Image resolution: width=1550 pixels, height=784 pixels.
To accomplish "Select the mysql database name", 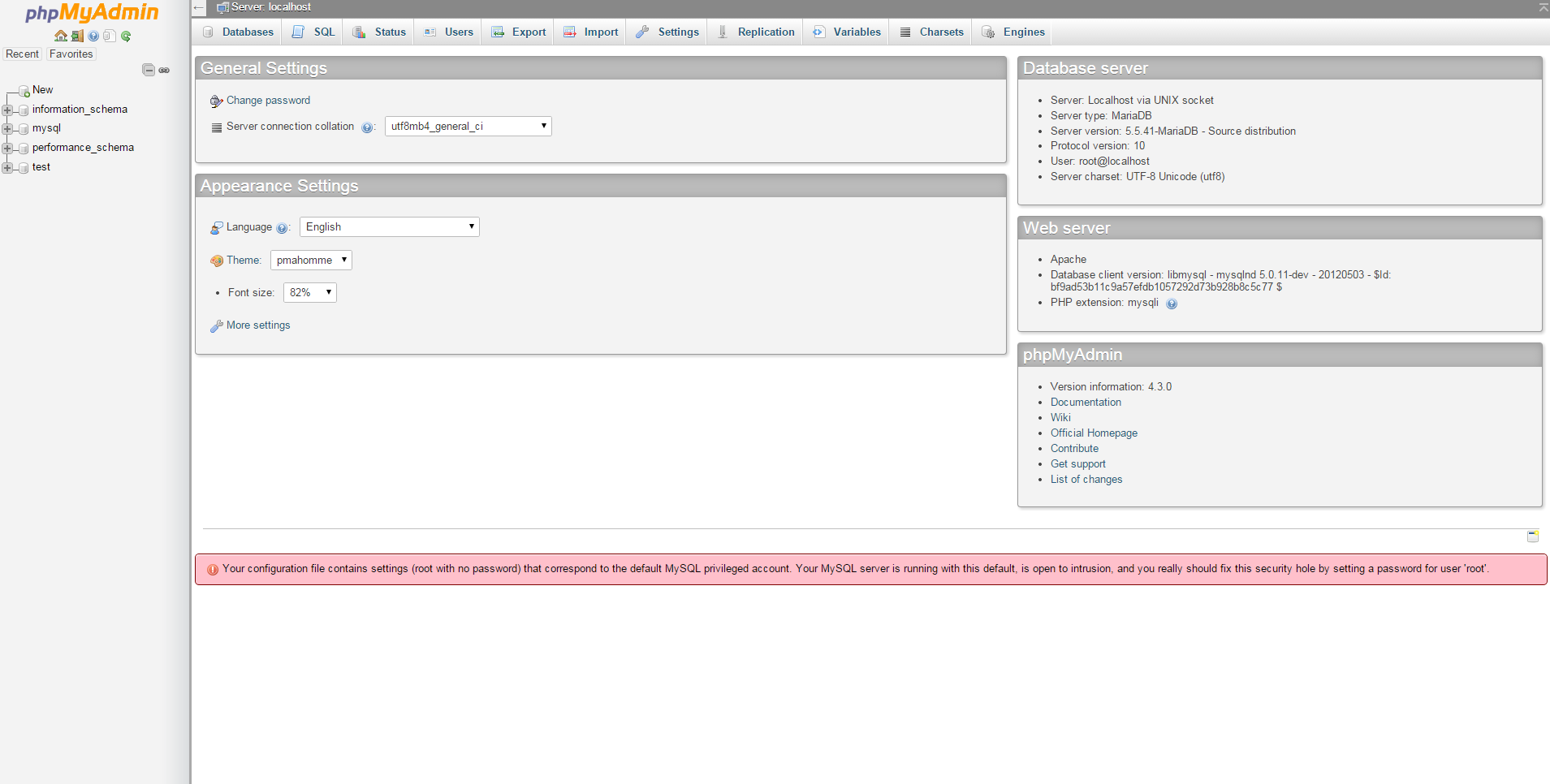I will (x=46, y=127).
